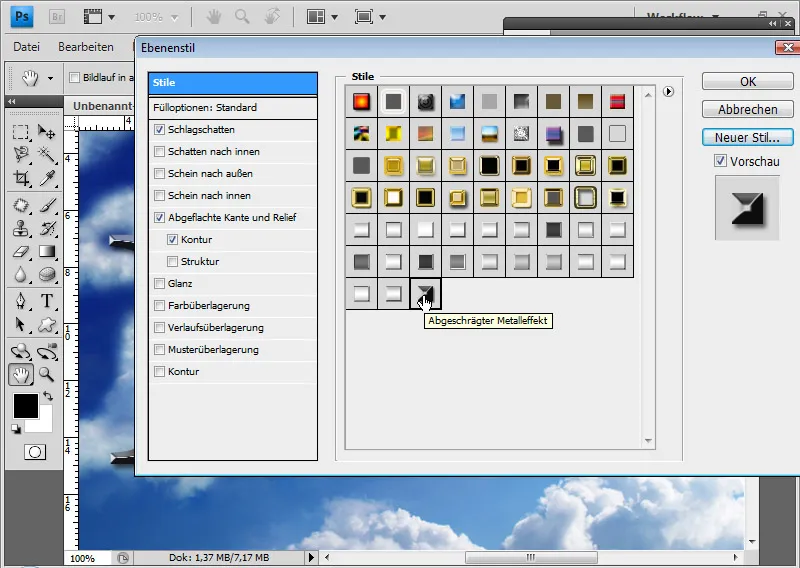Select the 3D Rotate tool
The width and height of the screenshot is (800, 568).
click(x=20, y=352)
